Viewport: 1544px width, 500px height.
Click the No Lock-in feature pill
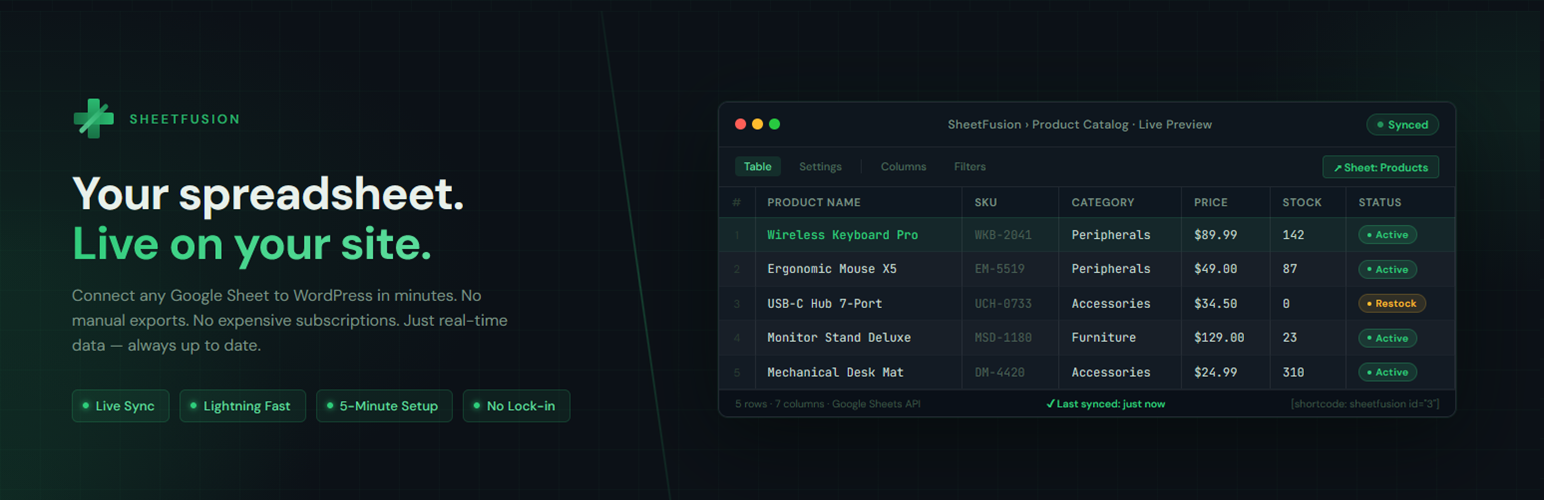click(x=516, y=406)
